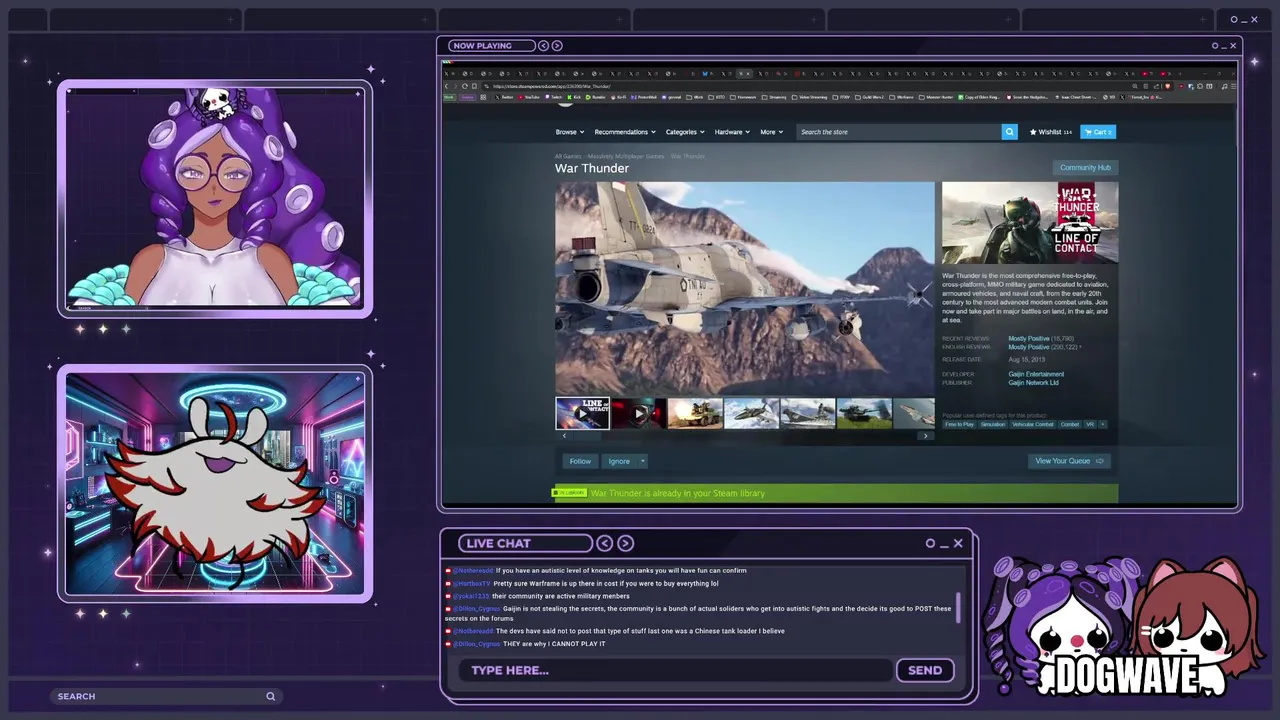Open the YouTube bookmark
The width and height of the screenshot is (1280, 720).
pos(529,97)
